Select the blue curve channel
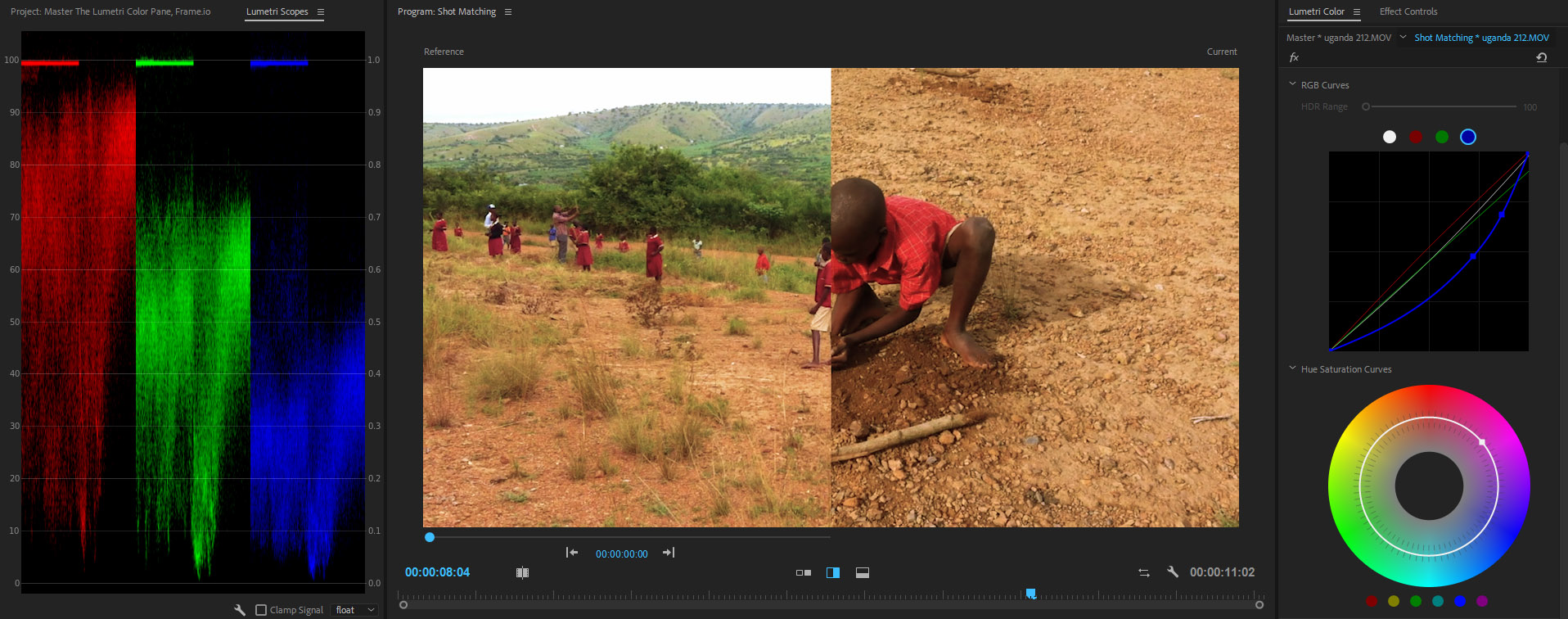The image size is (1568, 619). point(1468,137)
